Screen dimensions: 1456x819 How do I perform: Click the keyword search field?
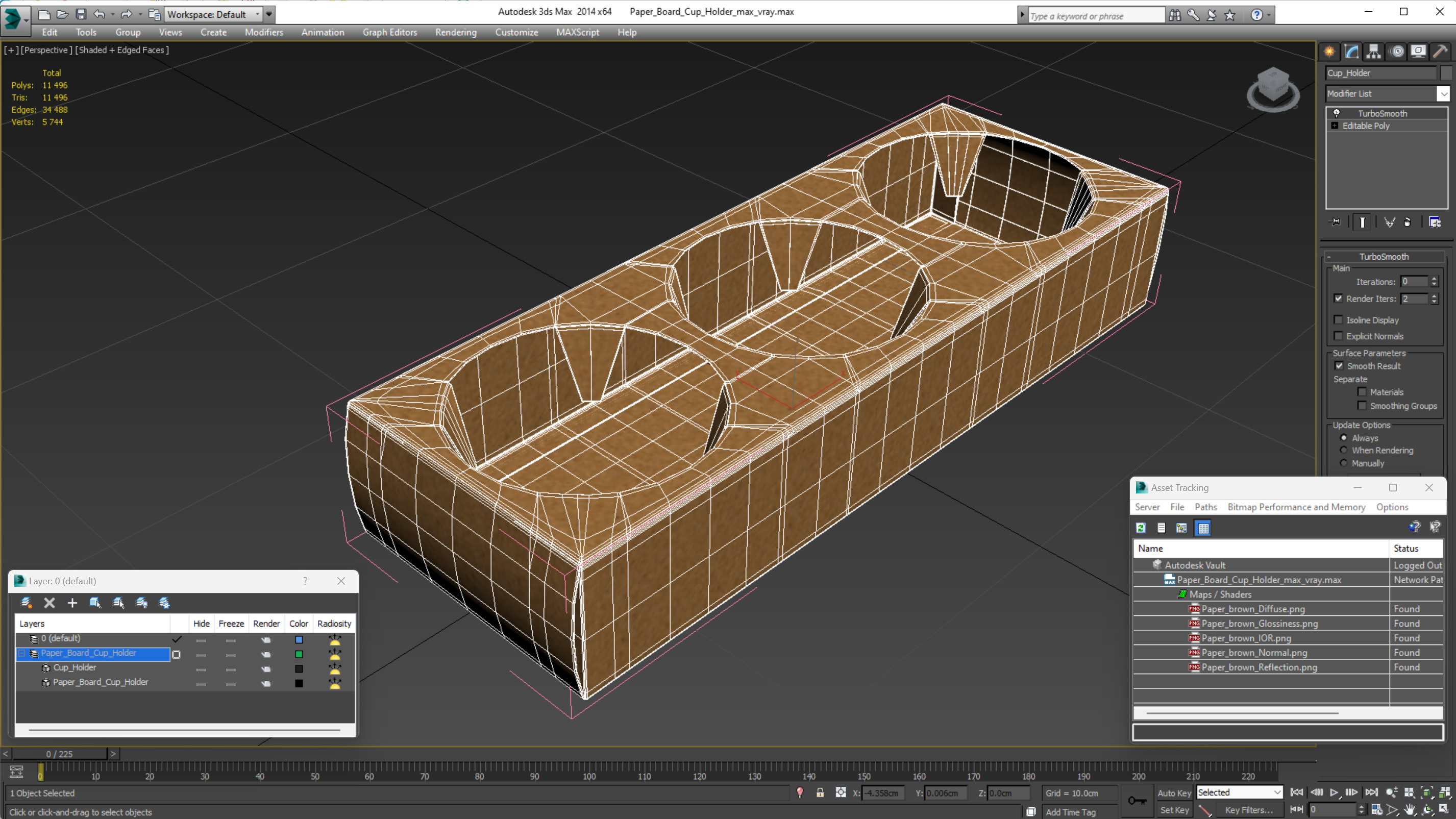[x=1096, y=16]
